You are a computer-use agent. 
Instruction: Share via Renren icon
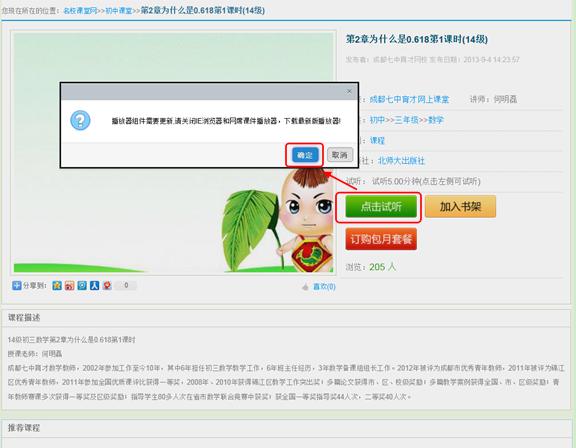[x=94, y=285]
